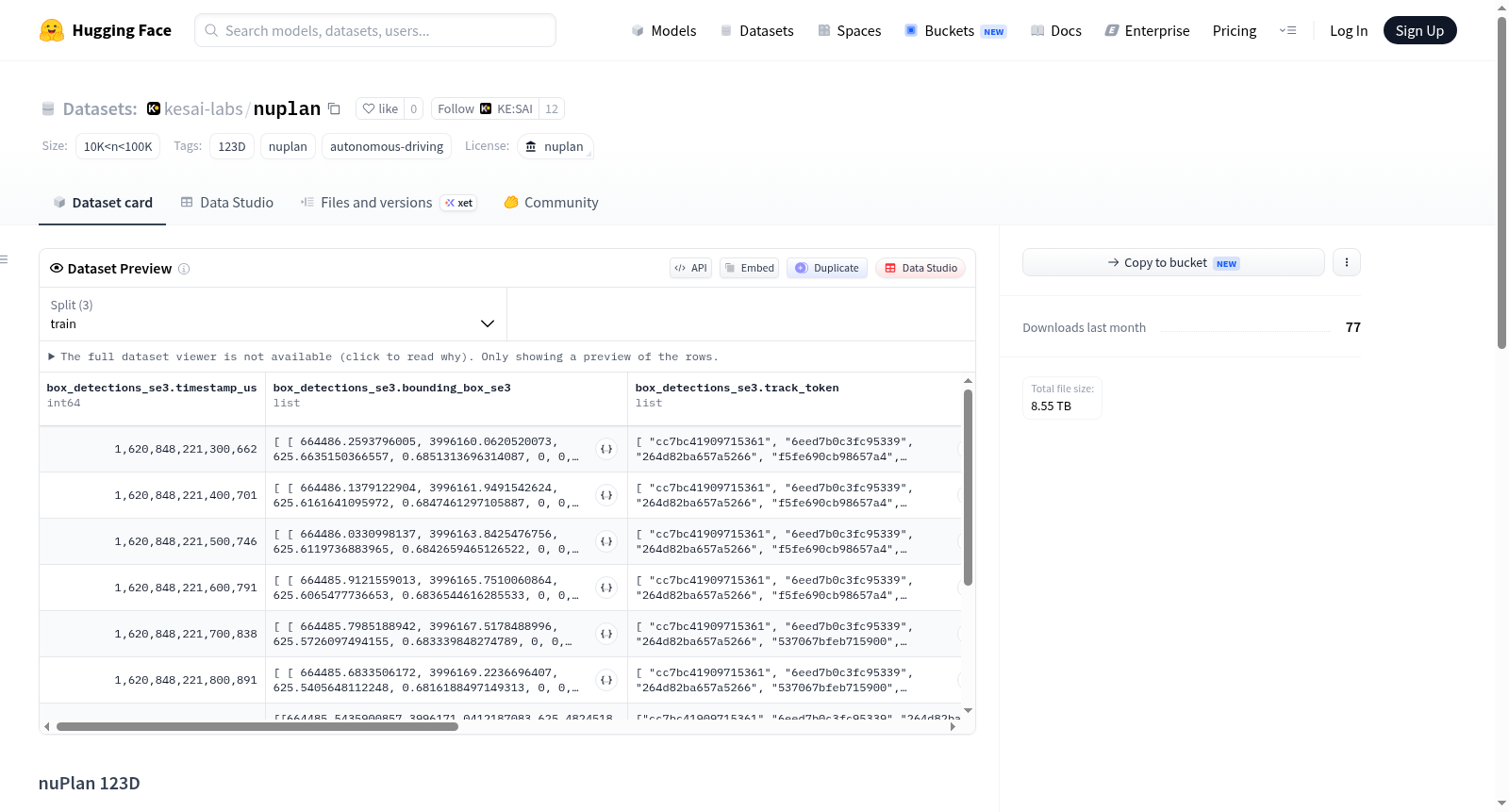Expand JSON cell for row 1,620,848,221,500,746
Screen dimensions: 1509x812
[606, 541]
